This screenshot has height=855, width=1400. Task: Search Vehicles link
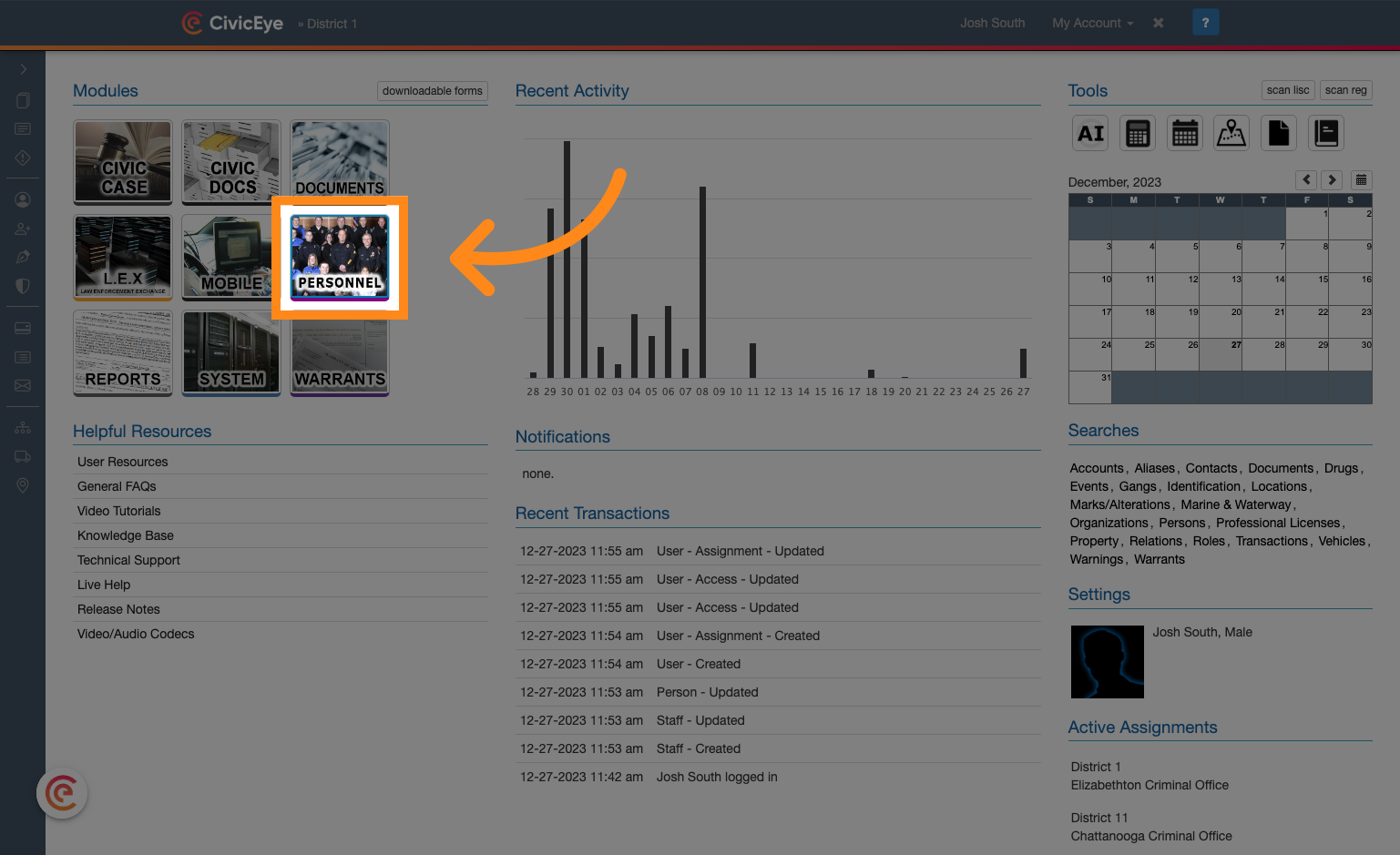[x=1342, y=541]
